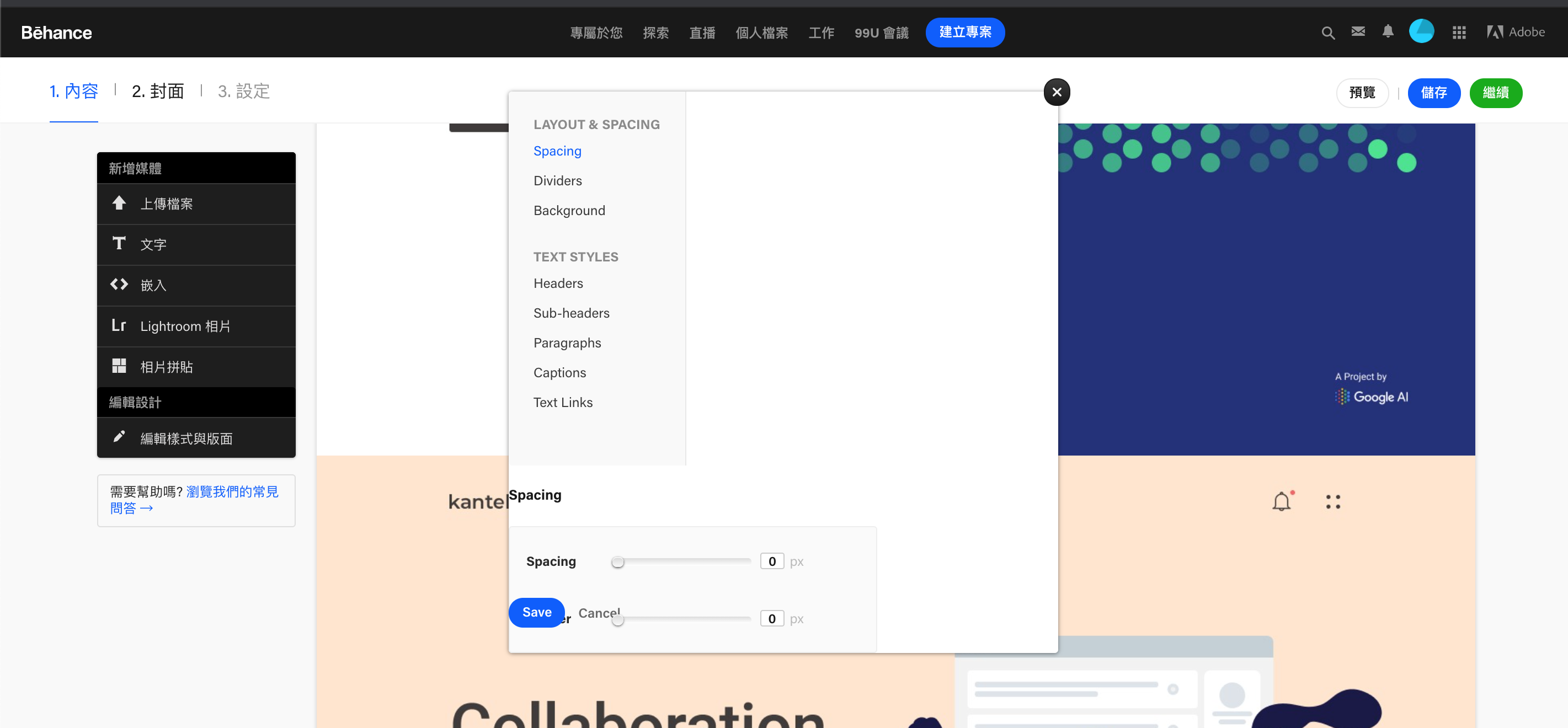Select the upload file arrow icon
Screen dimensions: 1568x728
click(119, 204)
